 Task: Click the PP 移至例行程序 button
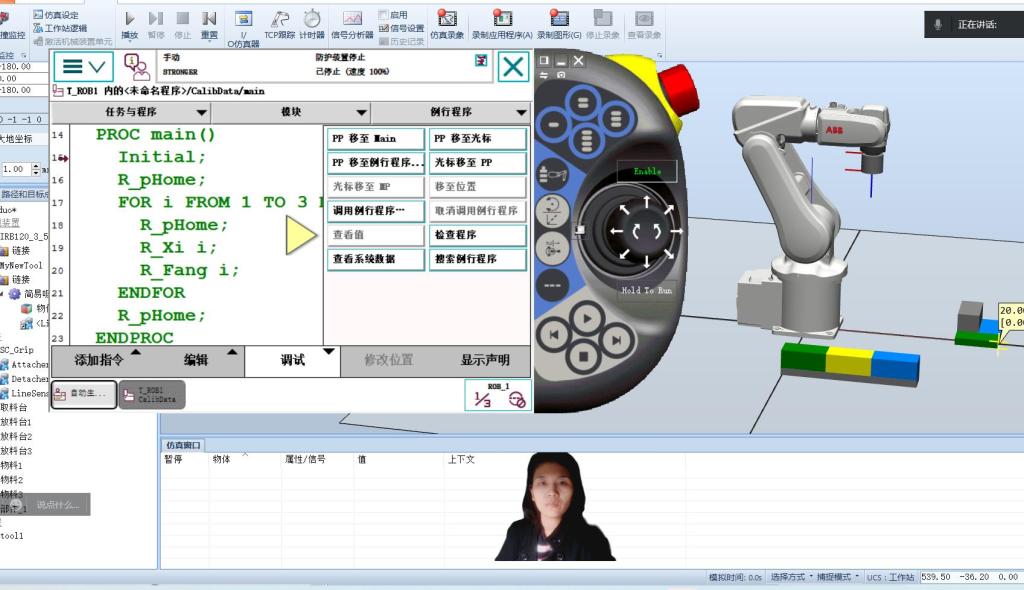point(376,163)
